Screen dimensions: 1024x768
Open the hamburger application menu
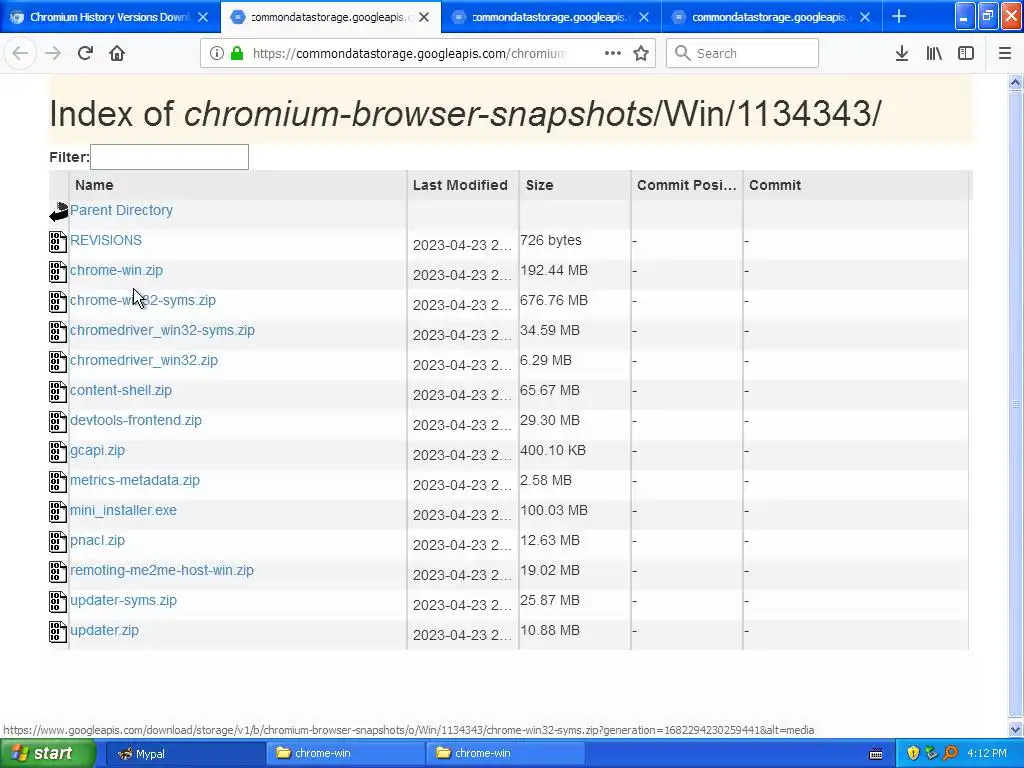coord(1005,53)
